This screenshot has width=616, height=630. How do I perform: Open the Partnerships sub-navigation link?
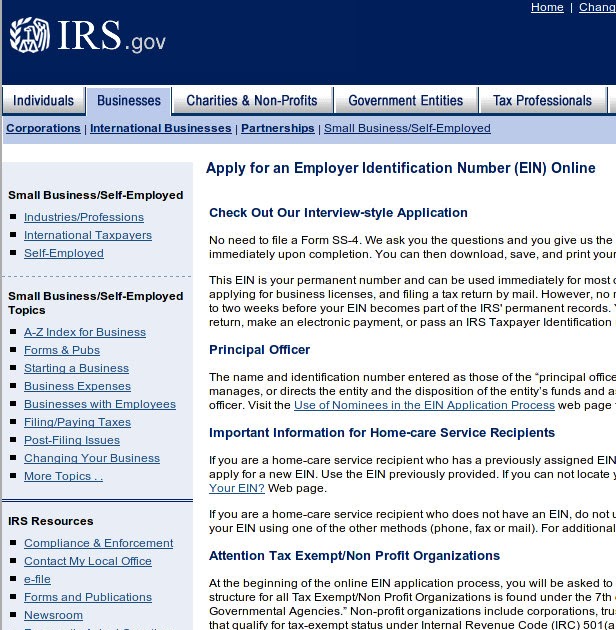(x=278, y=128)
